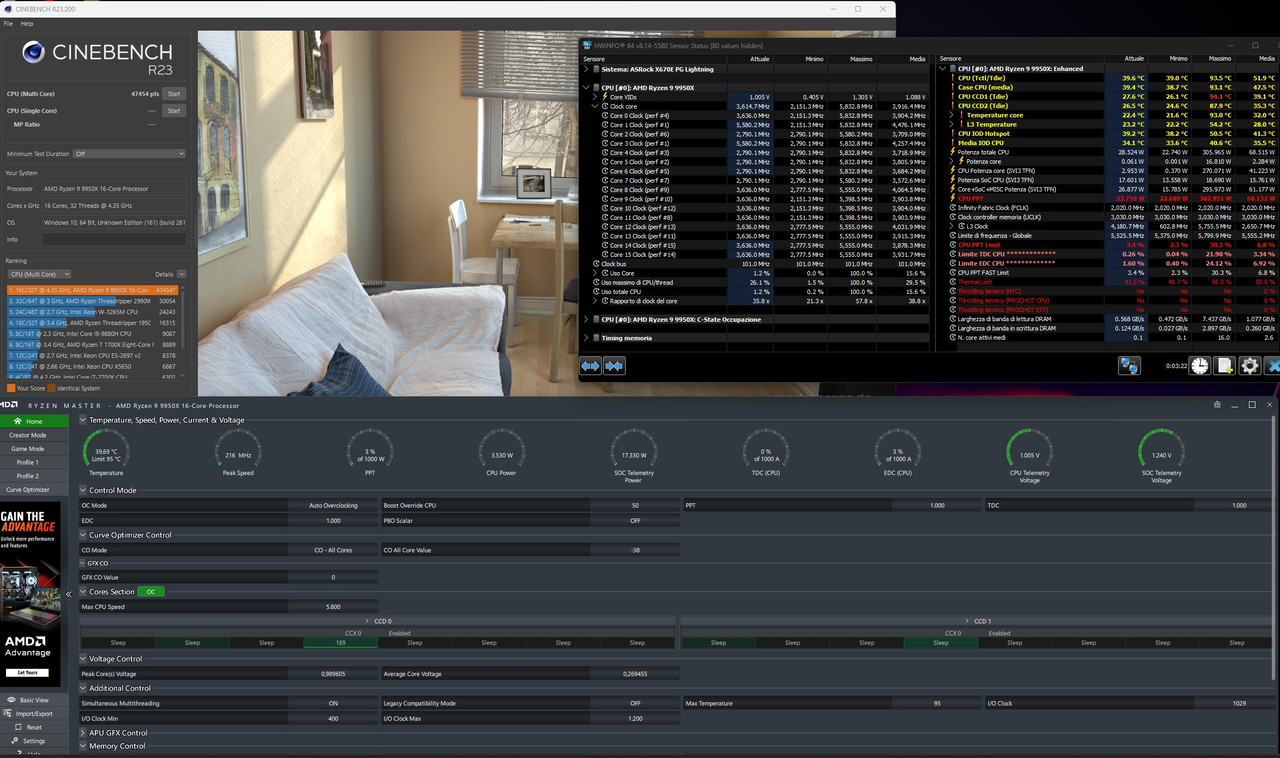Collapse Ryzen Master sidebar with double chevron
The image size is (1280, 758).
[x=68, y=594]
